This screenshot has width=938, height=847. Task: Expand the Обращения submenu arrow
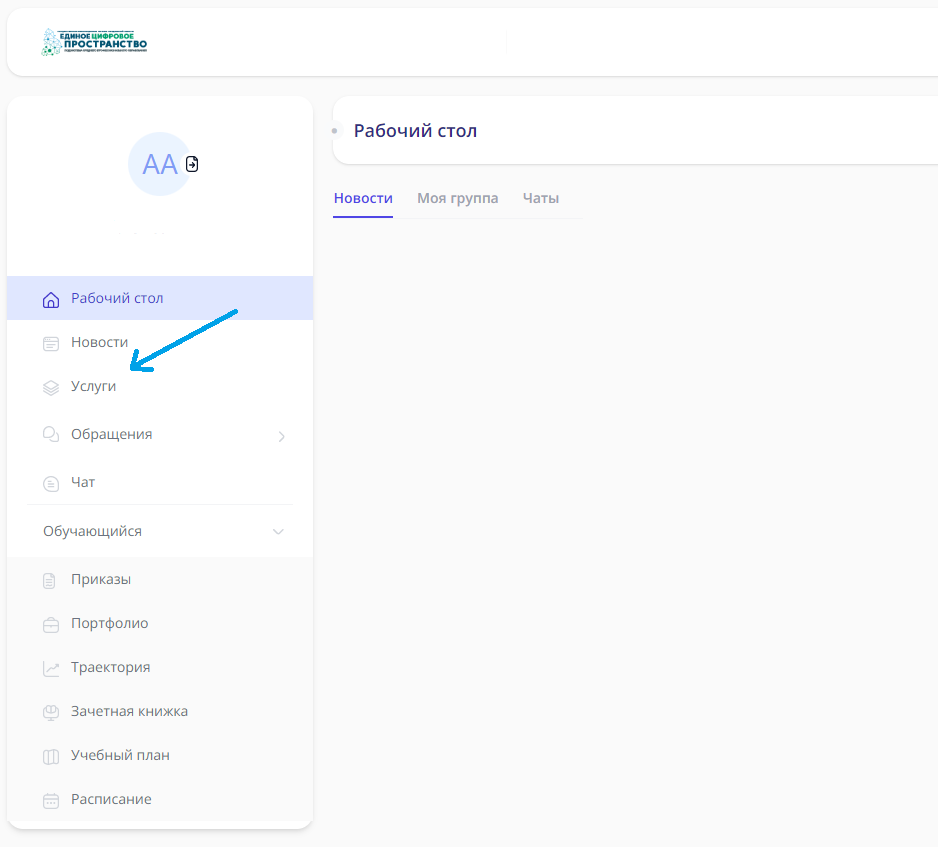pos(281,436)
